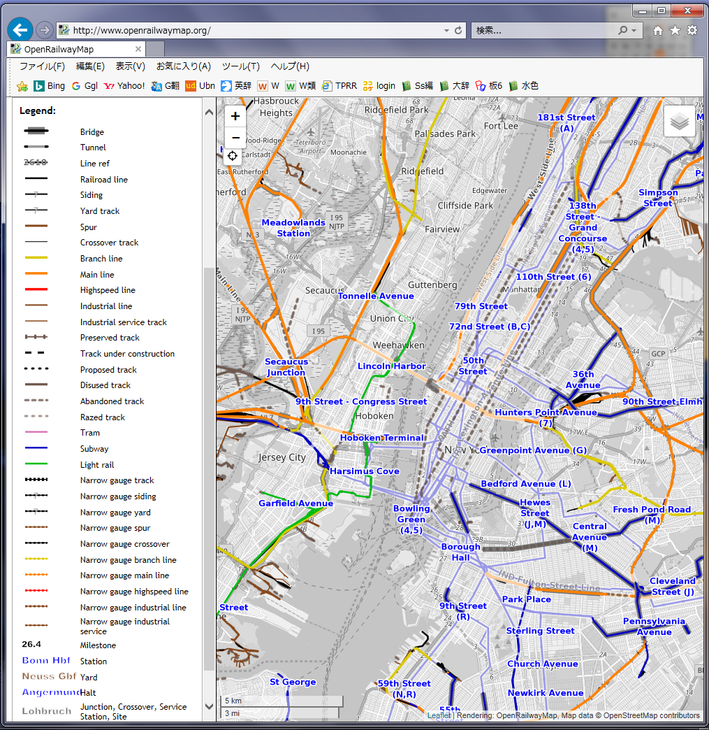Open the login bookmark
The height and width of the screenshot is (730, 709).
pyautogui.click(x=379, y=86)
